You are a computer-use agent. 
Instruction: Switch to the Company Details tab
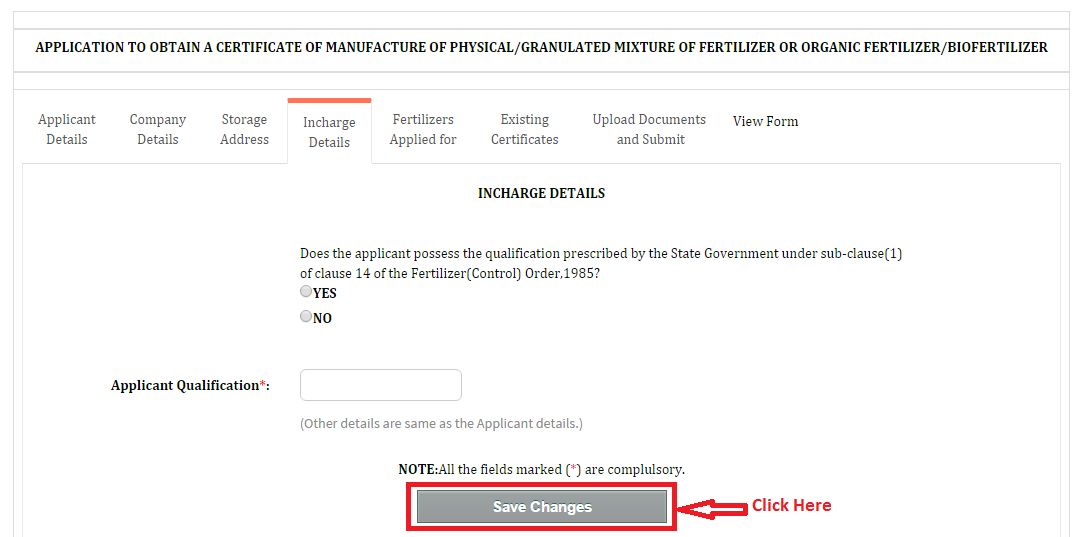pyautogui.click(x=157, y=130)
